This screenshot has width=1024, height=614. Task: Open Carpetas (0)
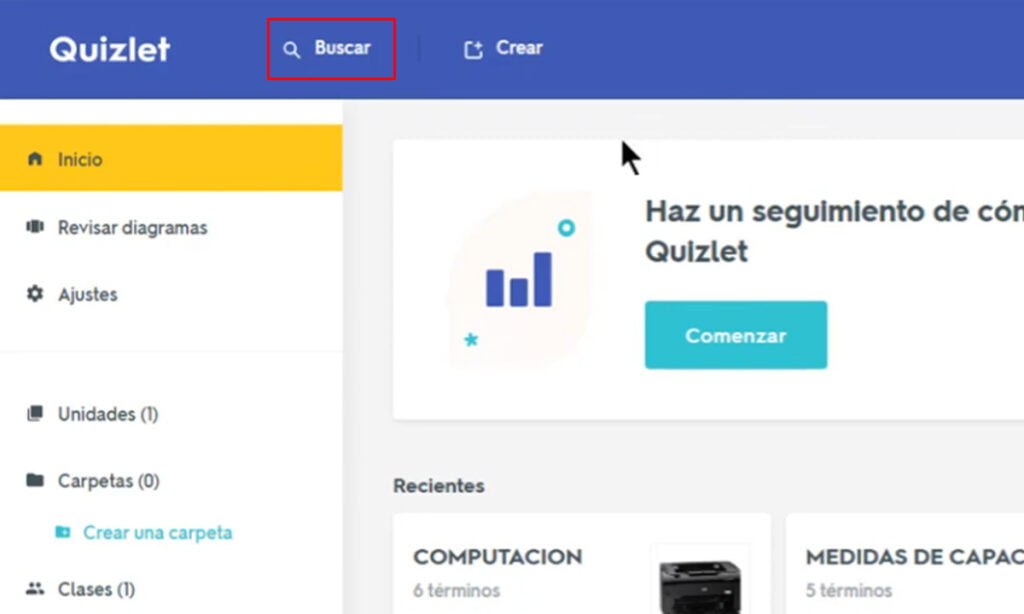pos(109,481)
